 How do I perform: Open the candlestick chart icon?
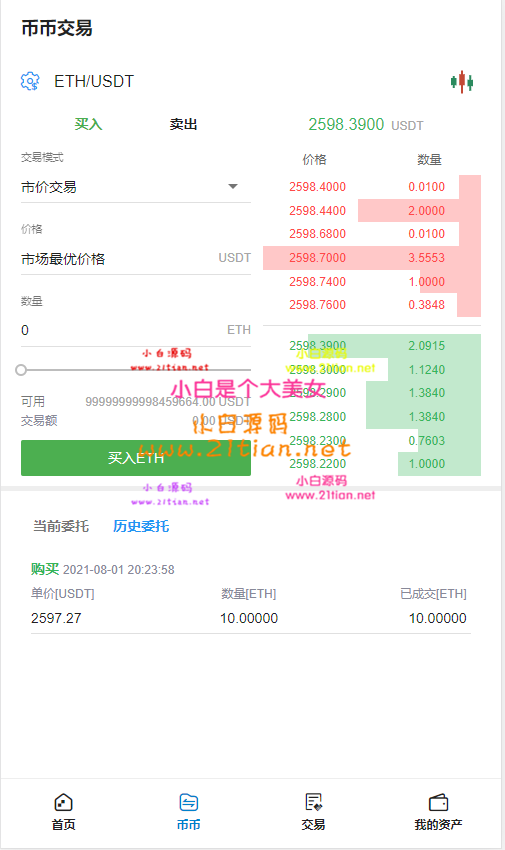[462, 82]
